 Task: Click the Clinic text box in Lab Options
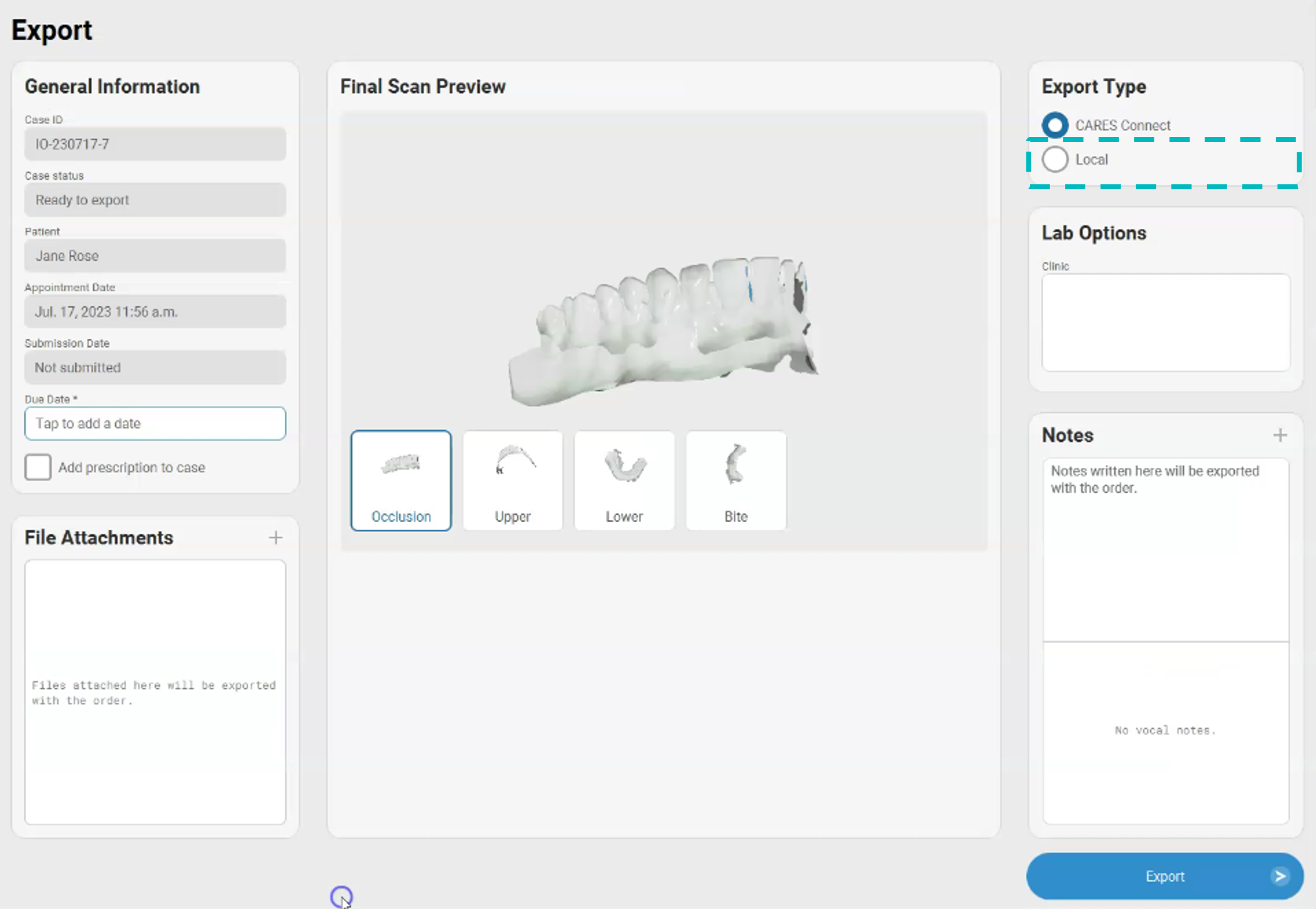coord(1166,323)
